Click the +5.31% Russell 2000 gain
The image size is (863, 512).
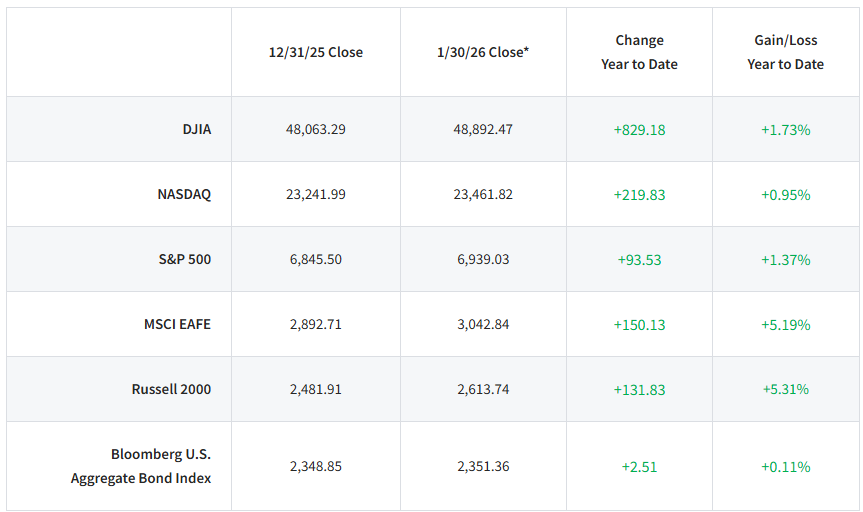[785, 389]
